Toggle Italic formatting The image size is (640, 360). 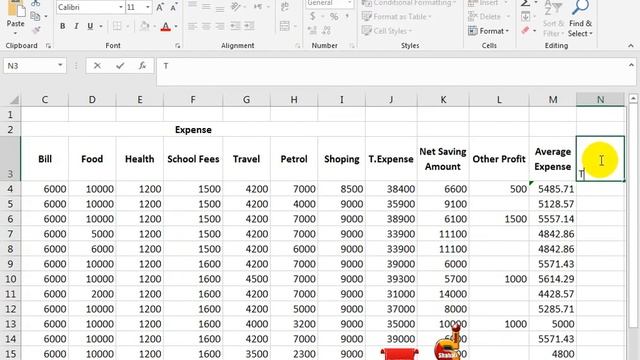(76, 27)
